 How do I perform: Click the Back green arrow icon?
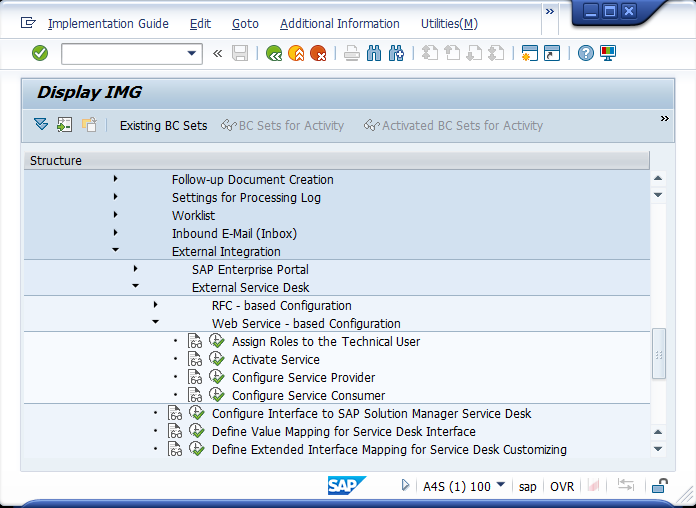point(274,53)
